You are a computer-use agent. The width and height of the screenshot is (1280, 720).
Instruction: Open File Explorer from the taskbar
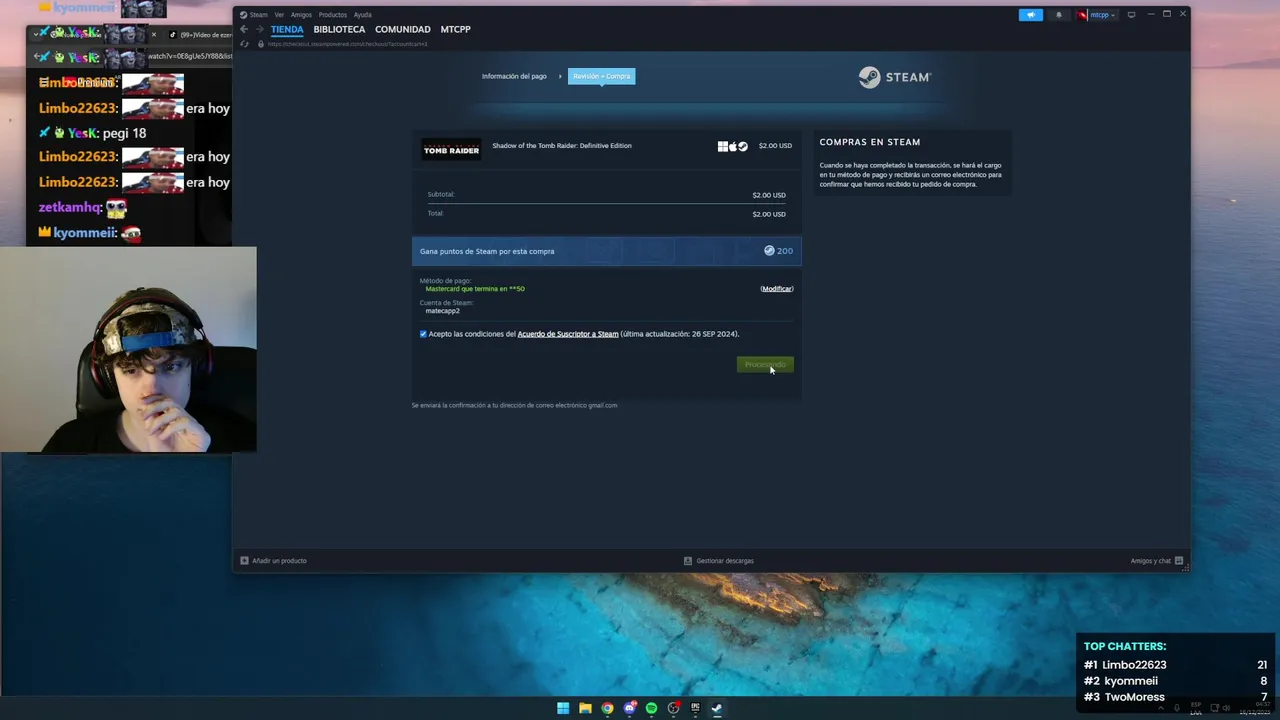coord(585,708)
